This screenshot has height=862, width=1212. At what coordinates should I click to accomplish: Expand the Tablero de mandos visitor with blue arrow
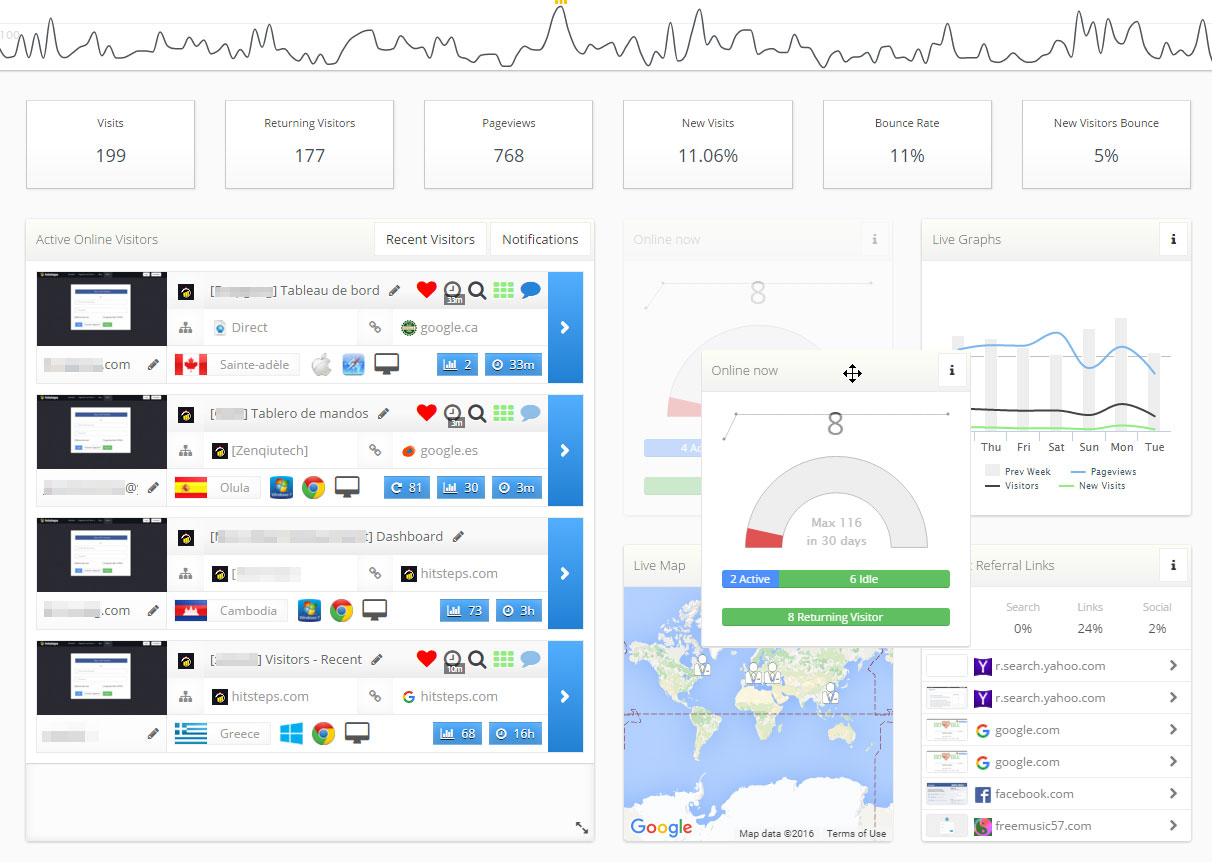[565, 450]
